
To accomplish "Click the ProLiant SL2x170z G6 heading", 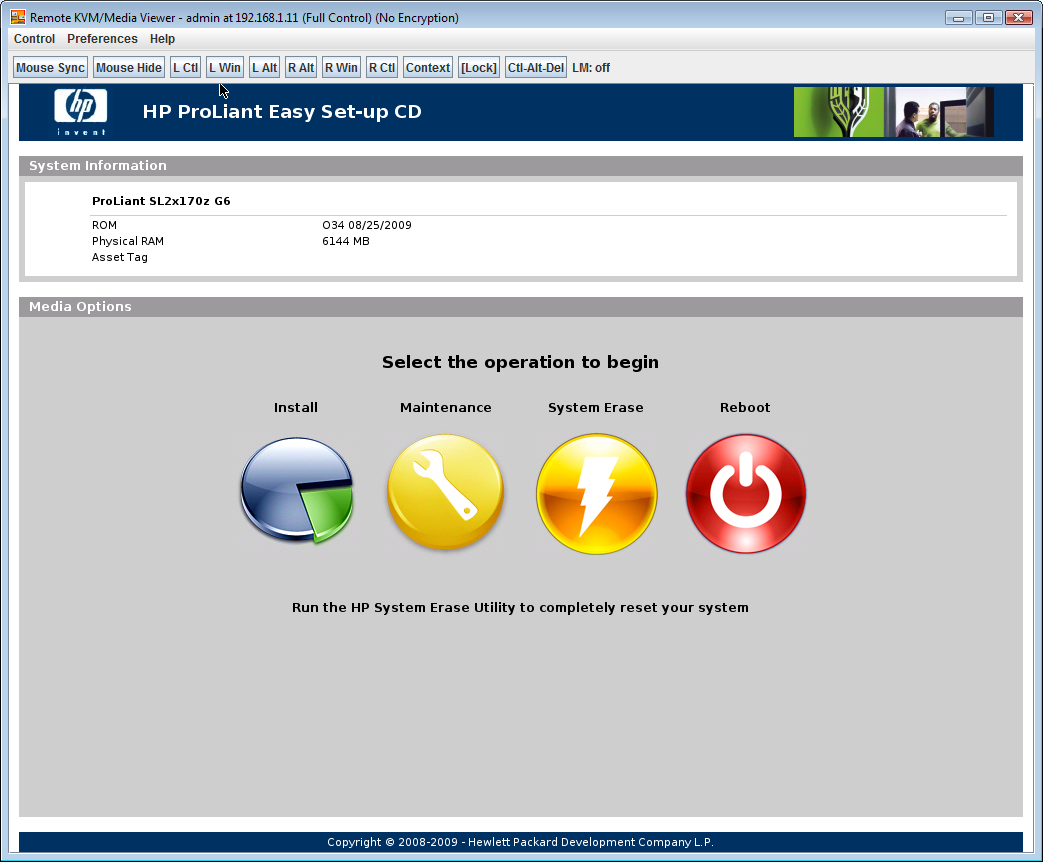I will [161, 201].
